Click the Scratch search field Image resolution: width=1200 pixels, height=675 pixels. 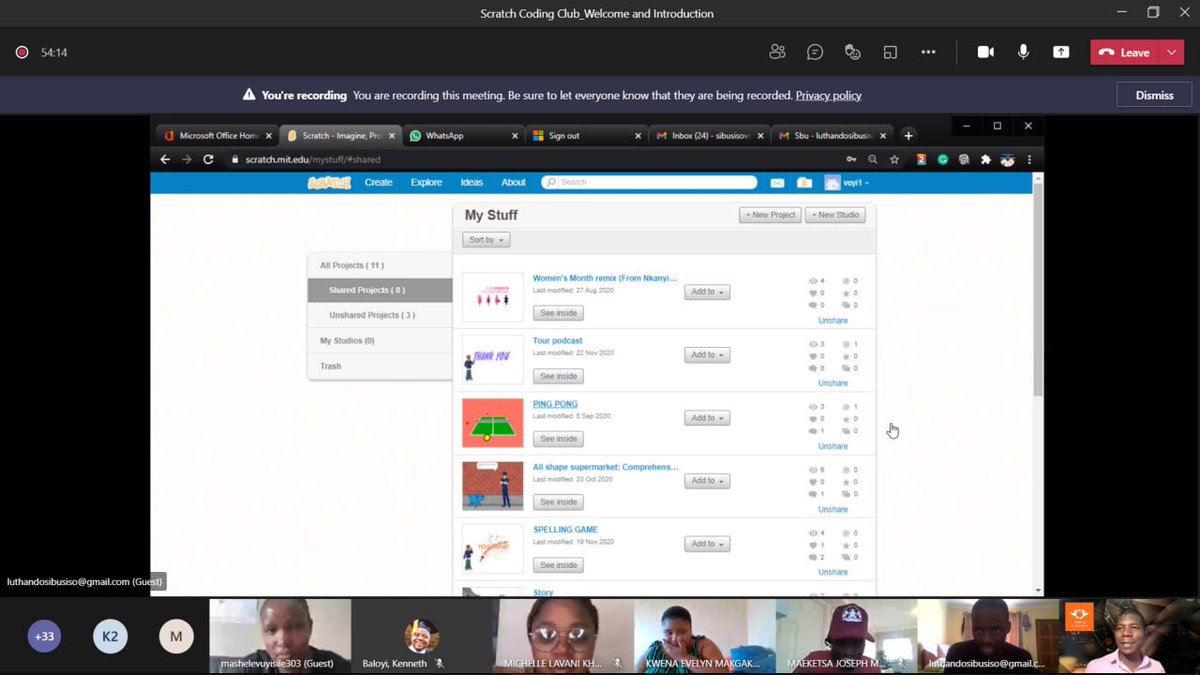point(649,182)
